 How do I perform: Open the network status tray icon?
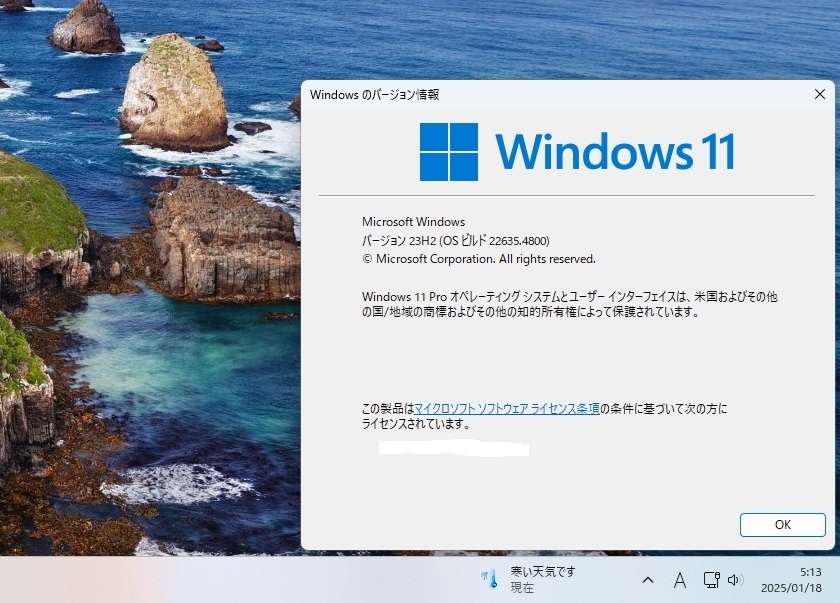point(711,579)
